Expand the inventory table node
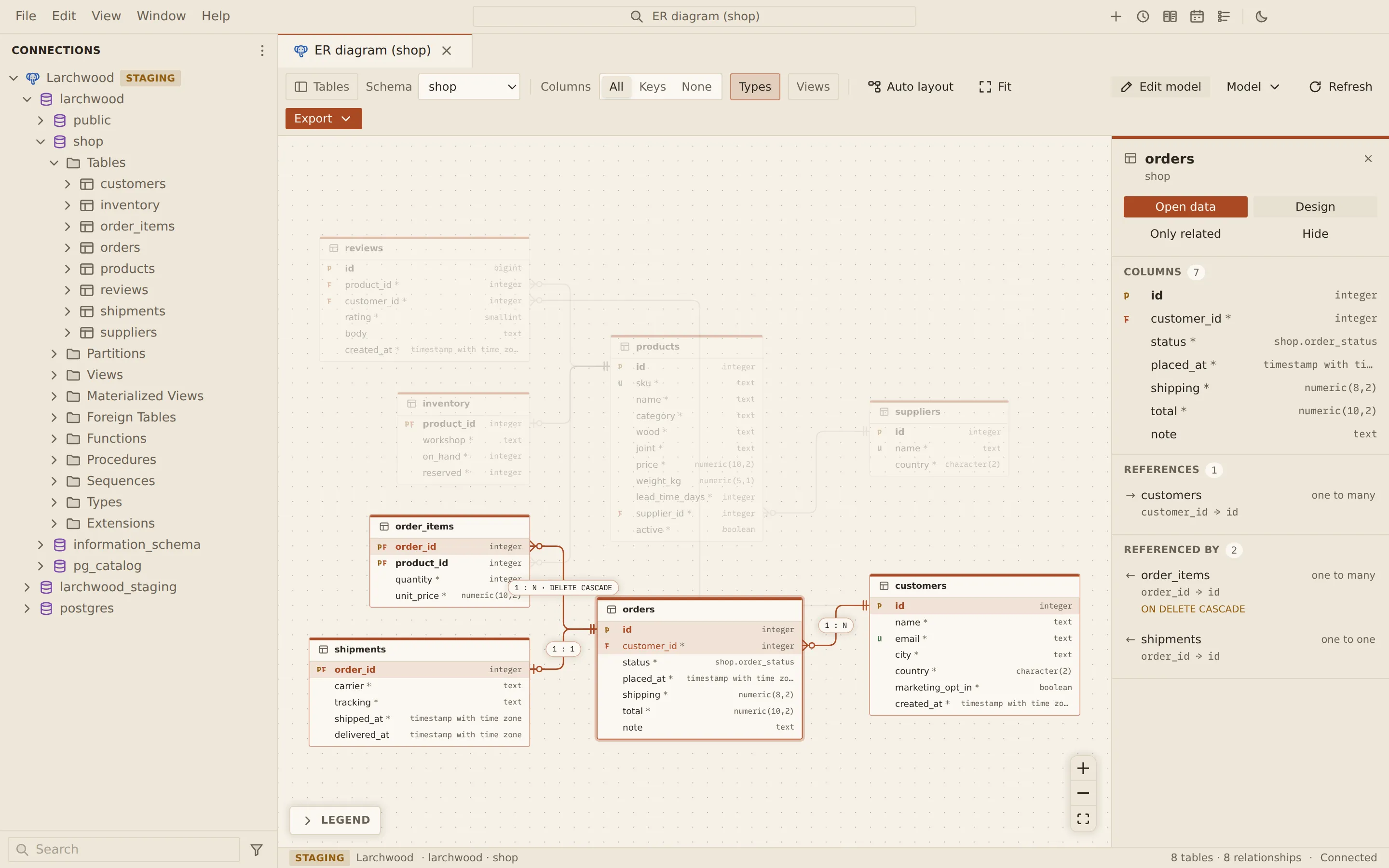The image size is (1389, 868). click(68, 205)
